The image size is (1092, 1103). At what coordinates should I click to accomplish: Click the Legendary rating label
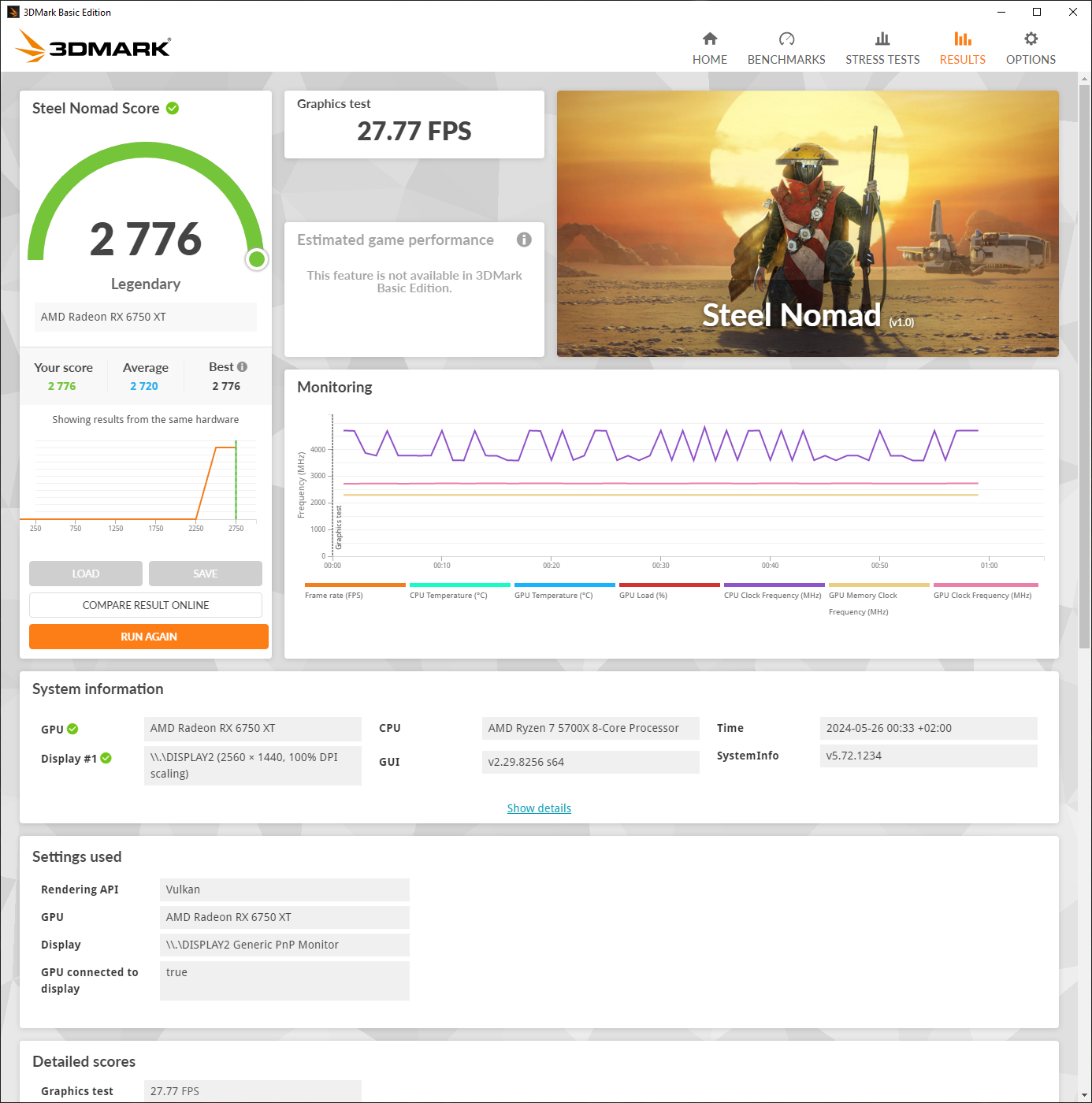(x=146, y=284)
